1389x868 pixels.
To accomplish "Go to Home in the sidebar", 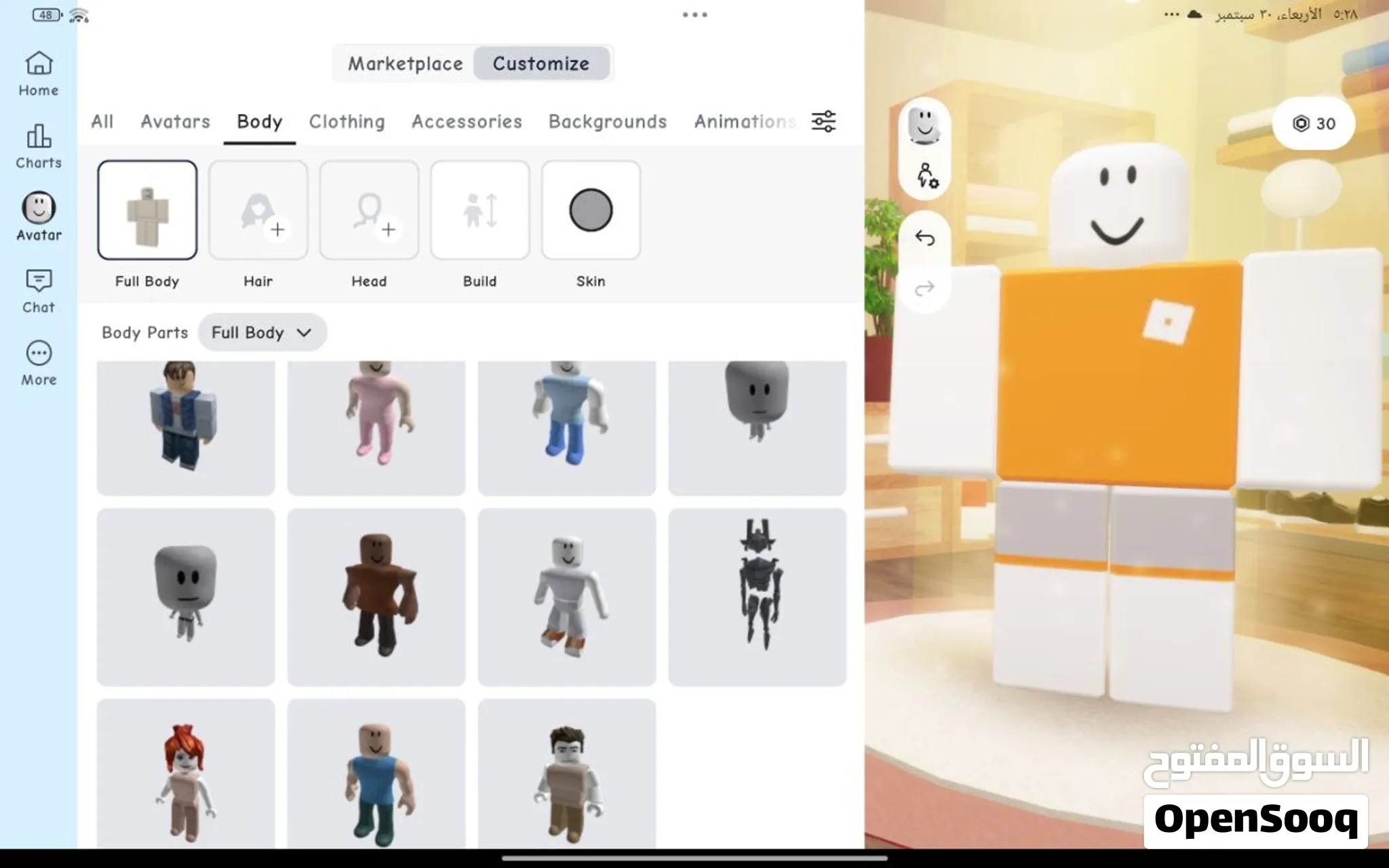I will (x=39, y=75).
